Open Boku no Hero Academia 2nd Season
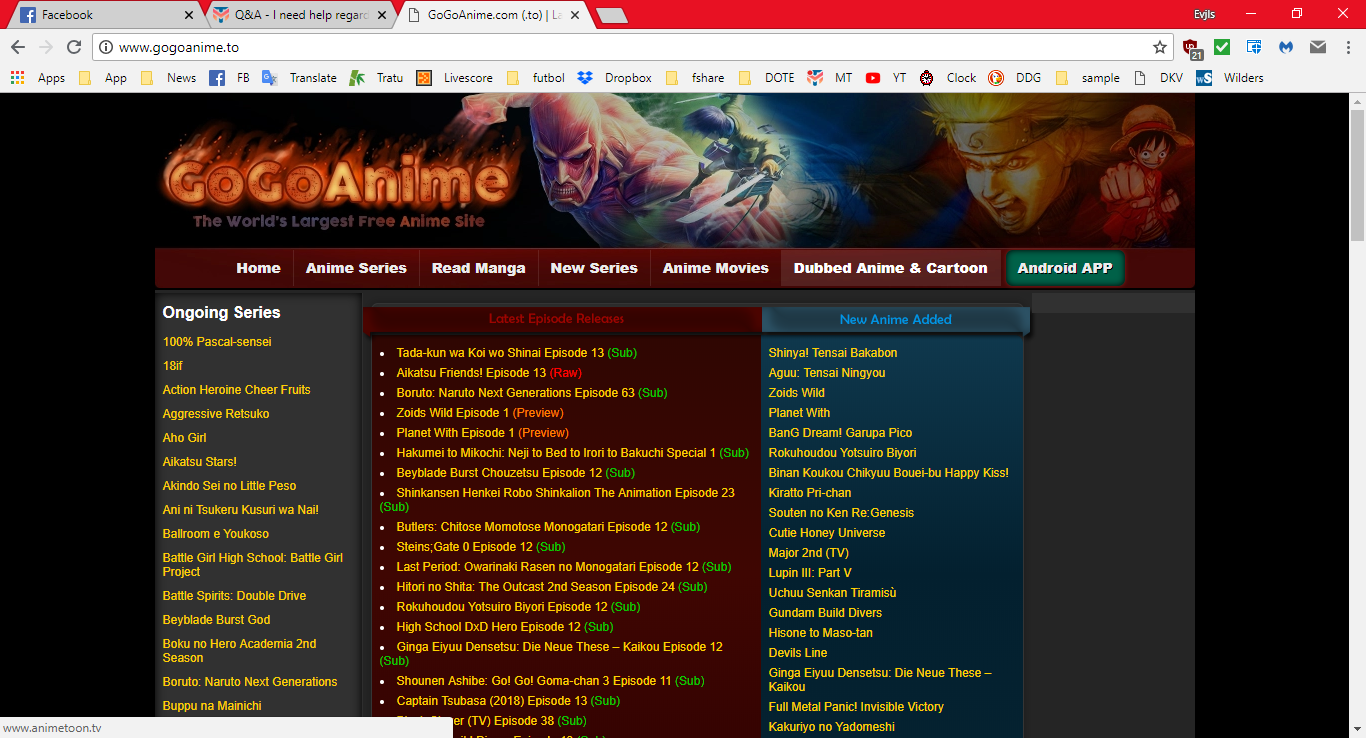 239,651
